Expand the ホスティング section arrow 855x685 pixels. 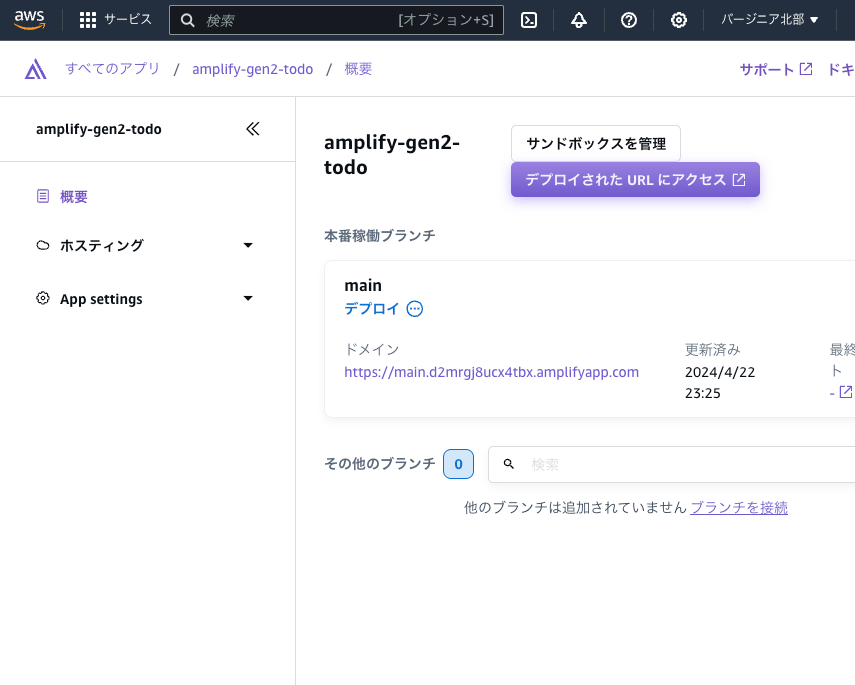(248, 245)
